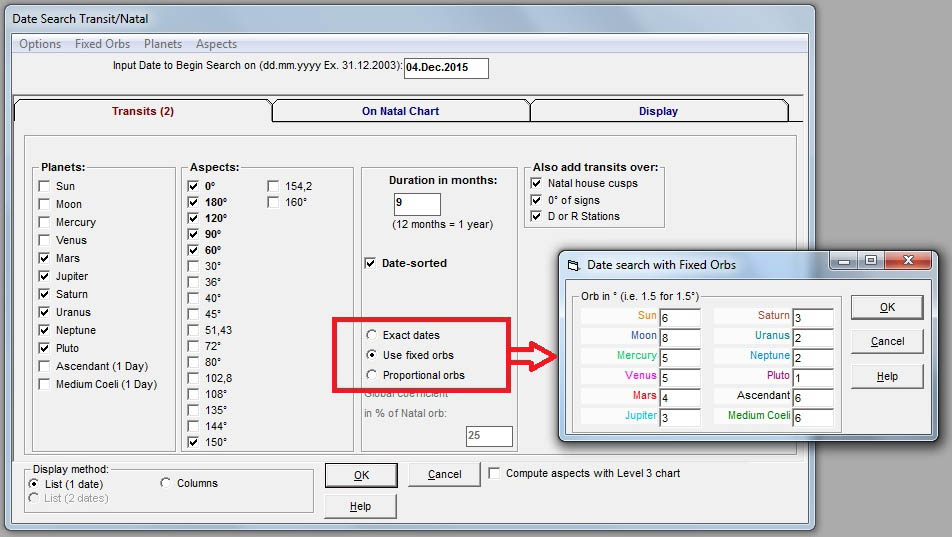
Task: Enable the Sun planet checkbox
Action: coord(44,186)
